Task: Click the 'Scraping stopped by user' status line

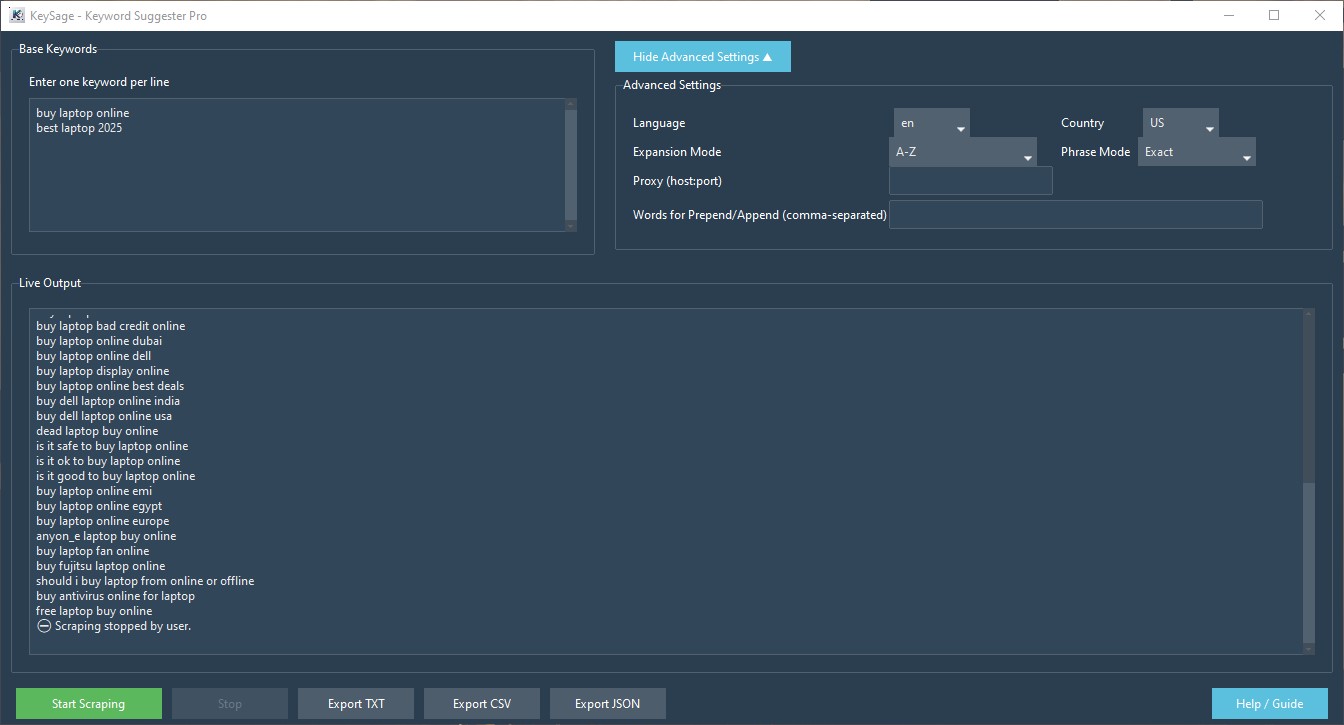Action: tap(115, 625)
